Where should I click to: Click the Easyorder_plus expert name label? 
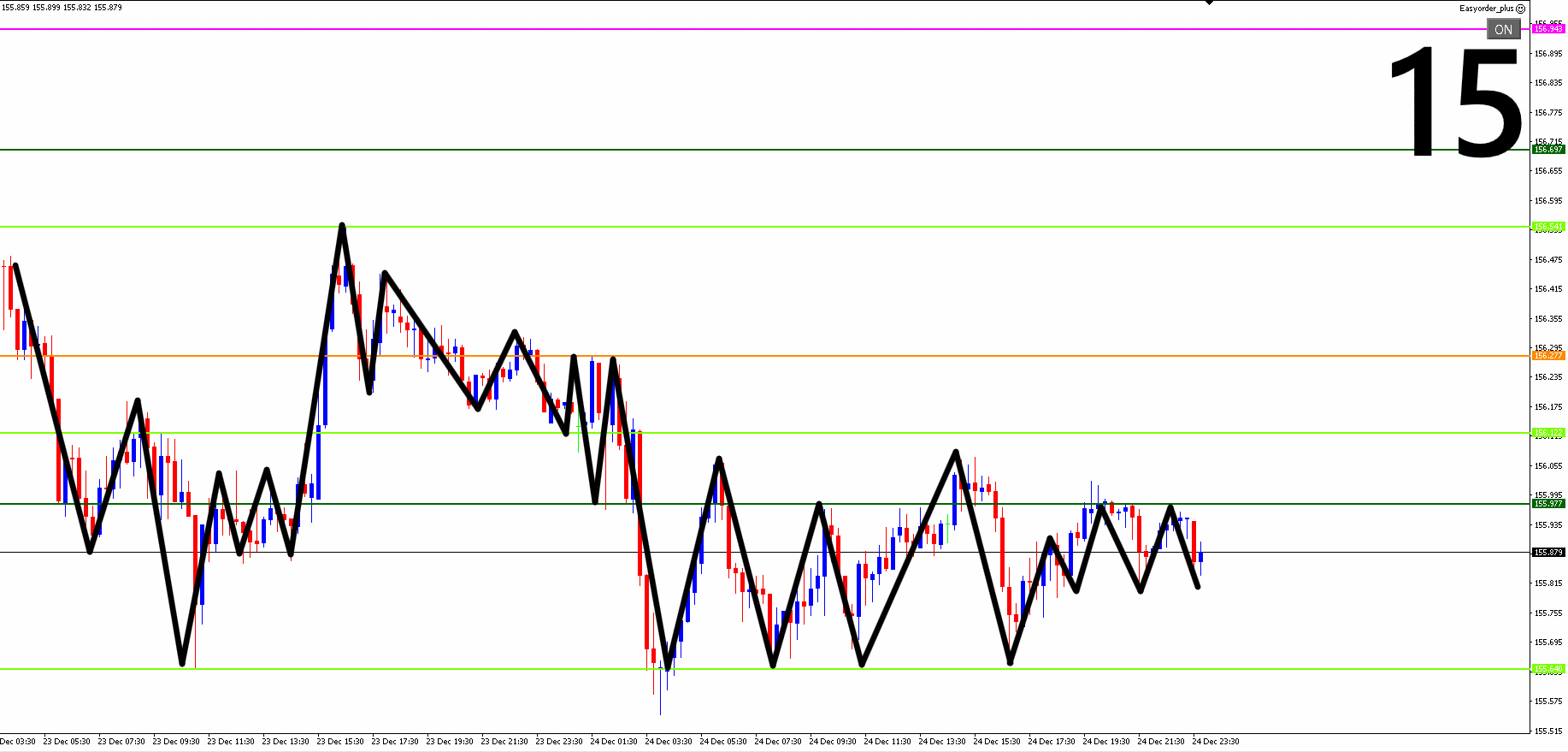point(1487,9)
